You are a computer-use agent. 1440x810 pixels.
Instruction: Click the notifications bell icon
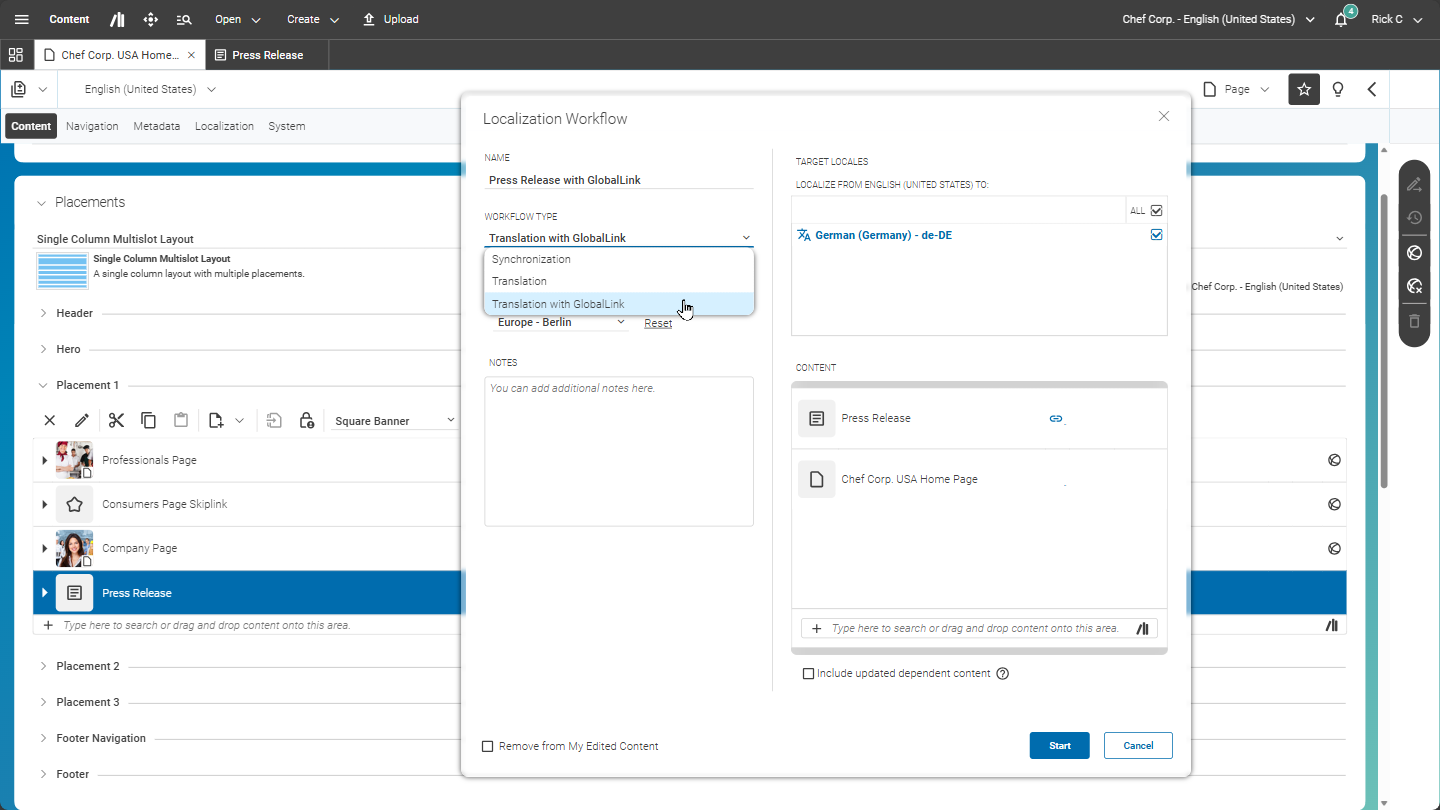1341,20
